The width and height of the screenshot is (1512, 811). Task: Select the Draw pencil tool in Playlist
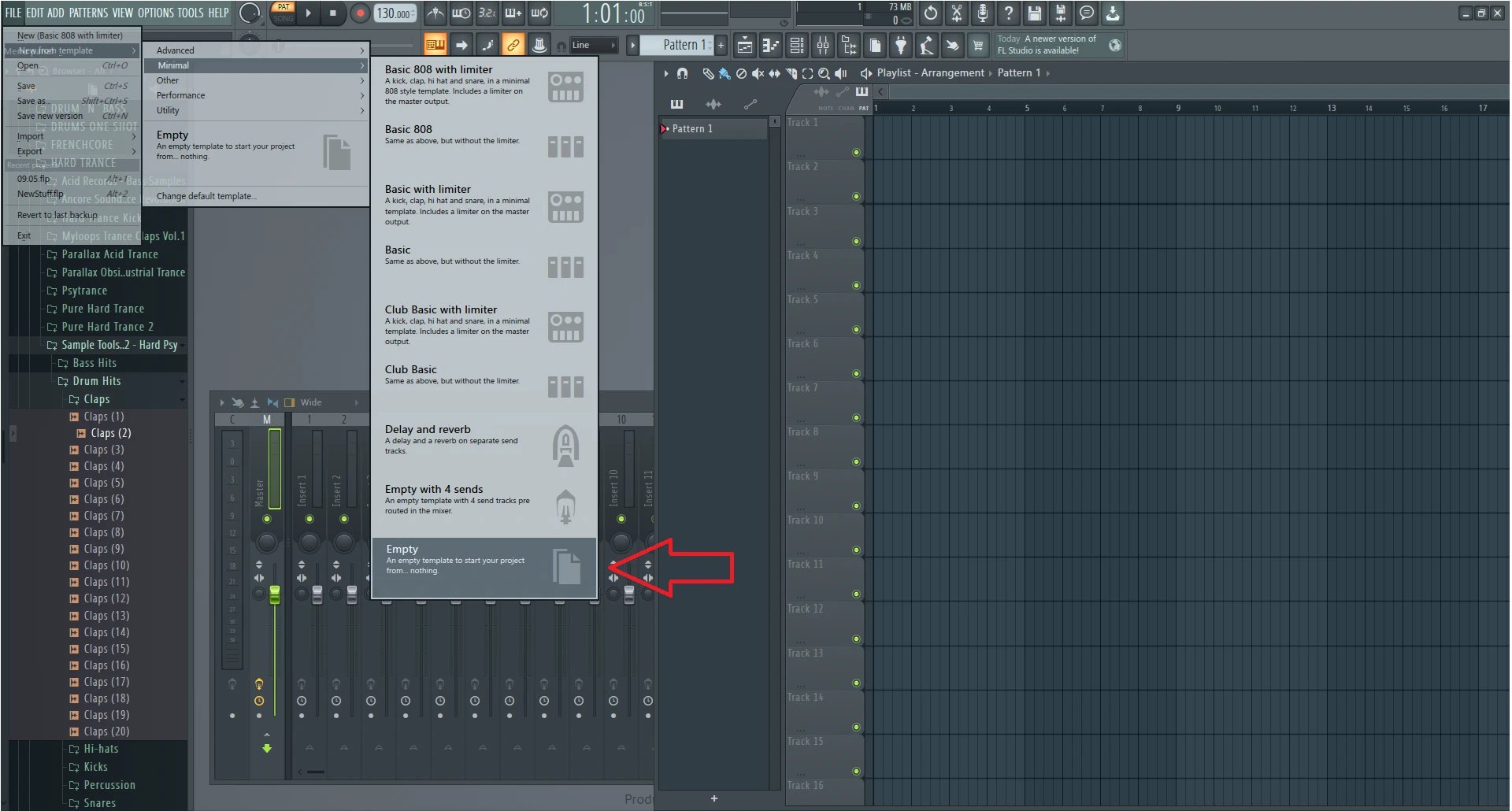point(708,73)
